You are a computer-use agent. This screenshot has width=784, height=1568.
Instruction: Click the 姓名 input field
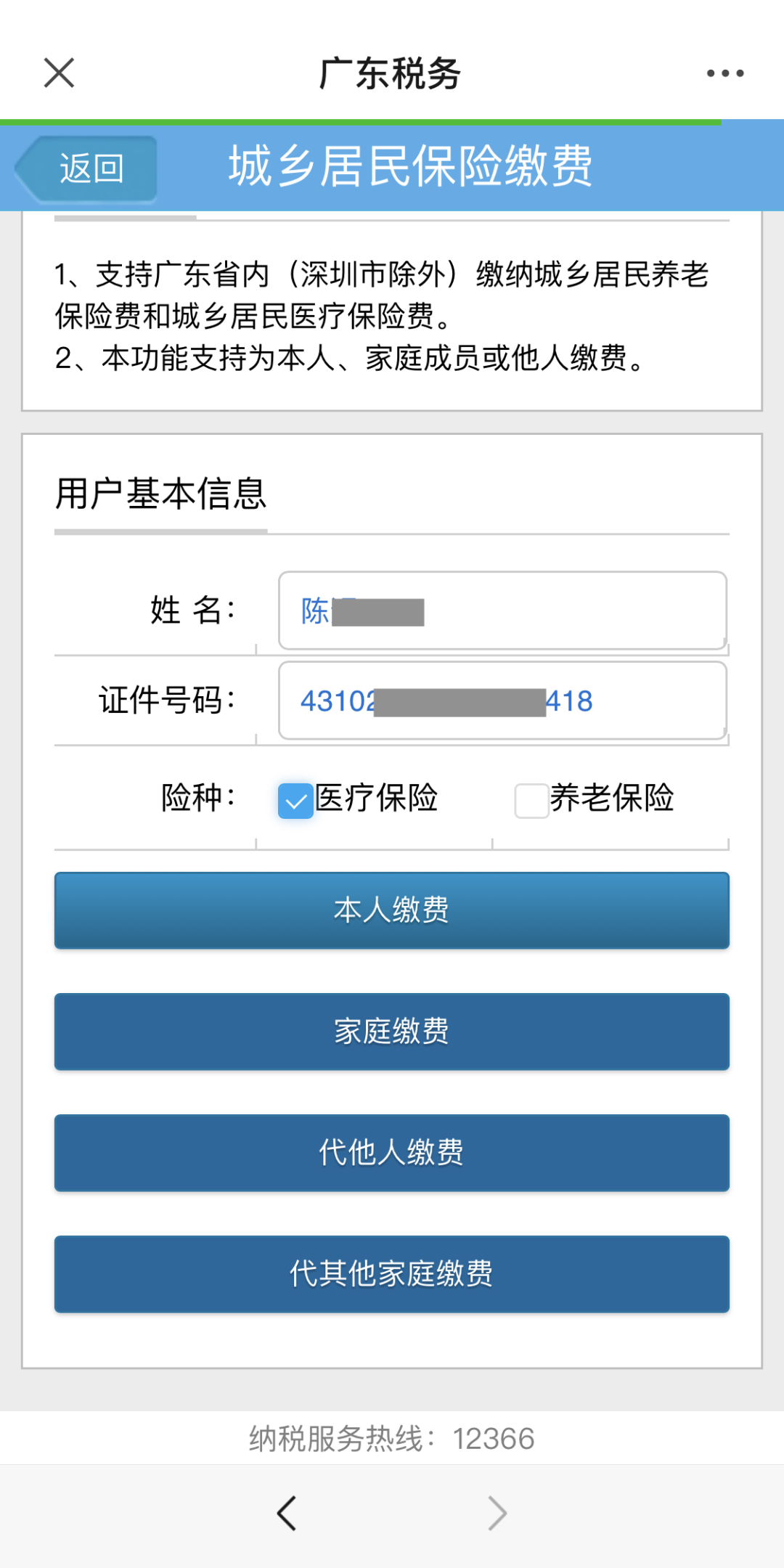[x=502, y=611]
